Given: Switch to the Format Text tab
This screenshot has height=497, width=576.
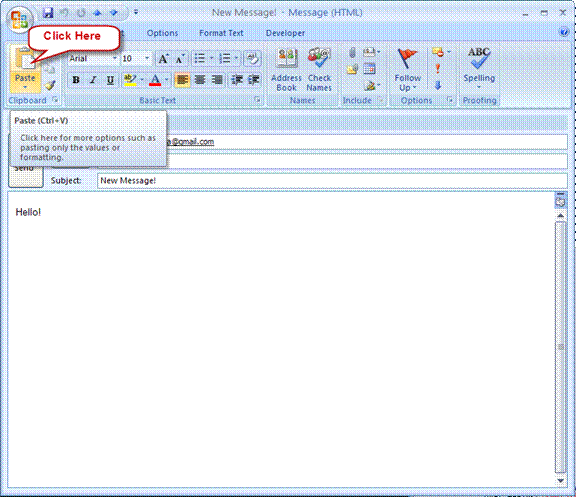Looking at the screenshot, I should (221, 33).
